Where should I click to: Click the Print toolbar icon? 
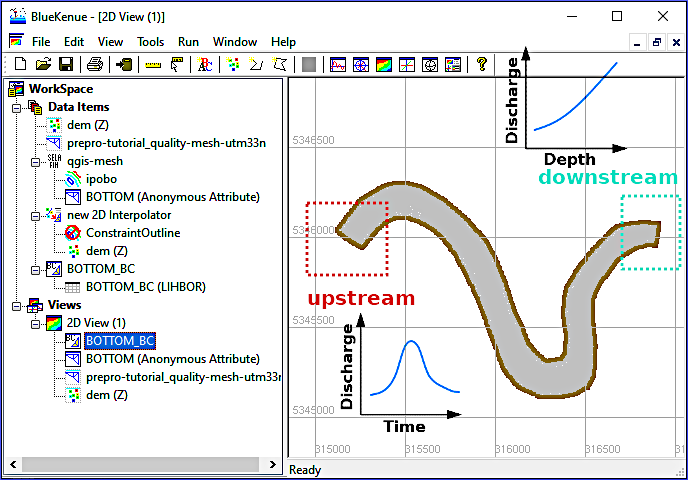[94, 64]
